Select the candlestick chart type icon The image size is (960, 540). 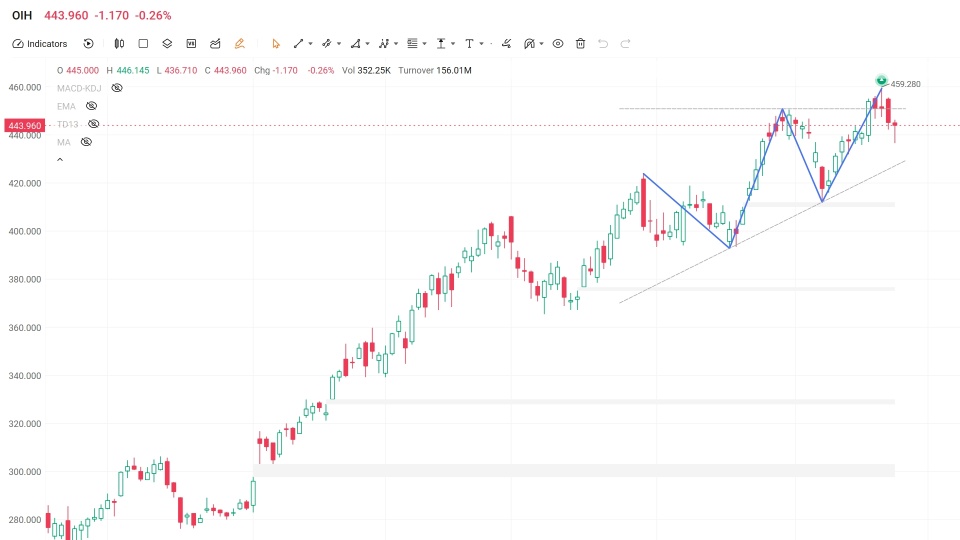click(119, 43)
